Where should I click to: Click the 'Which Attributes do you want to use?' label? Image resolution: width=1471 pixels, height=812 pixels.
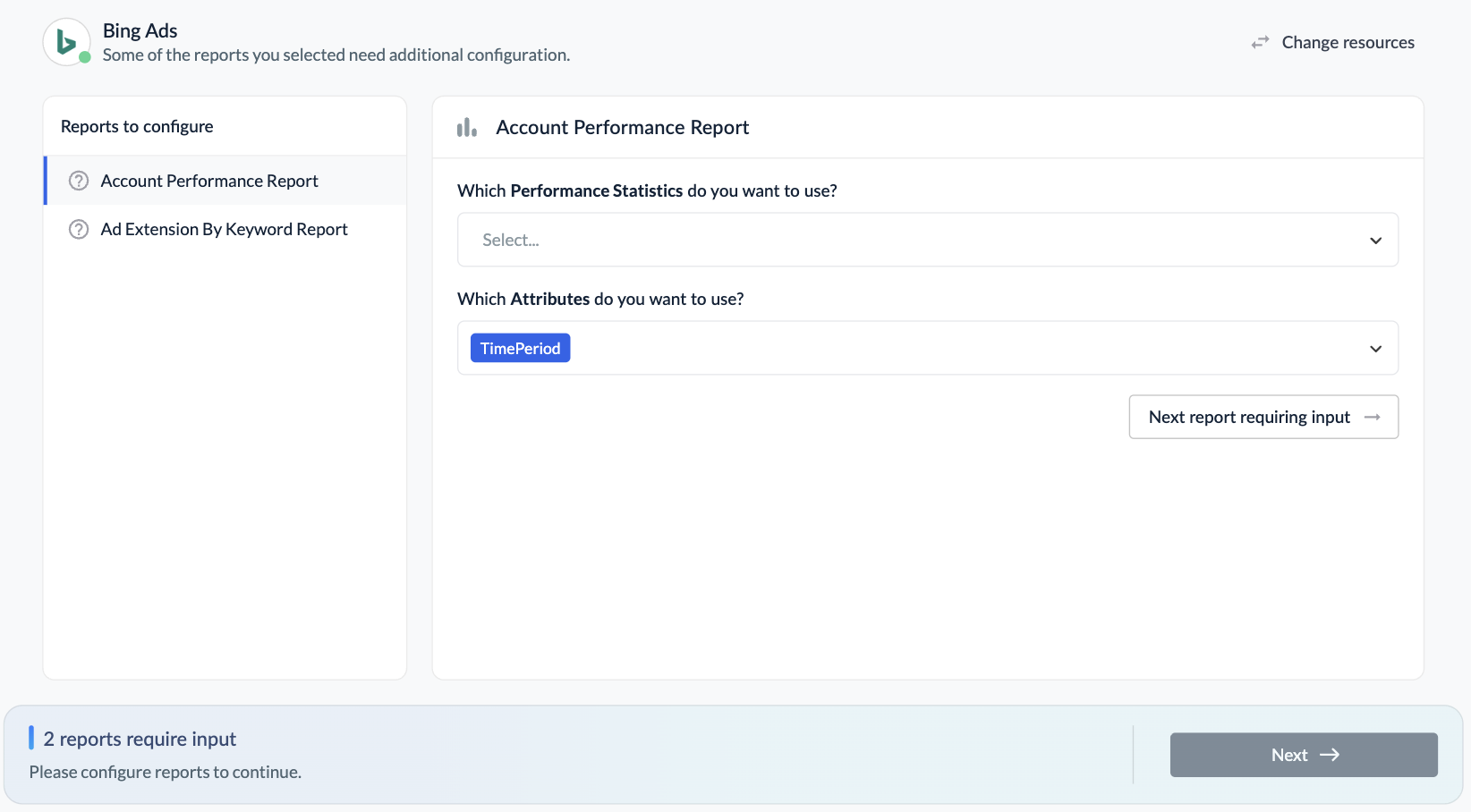click(600, 299)
